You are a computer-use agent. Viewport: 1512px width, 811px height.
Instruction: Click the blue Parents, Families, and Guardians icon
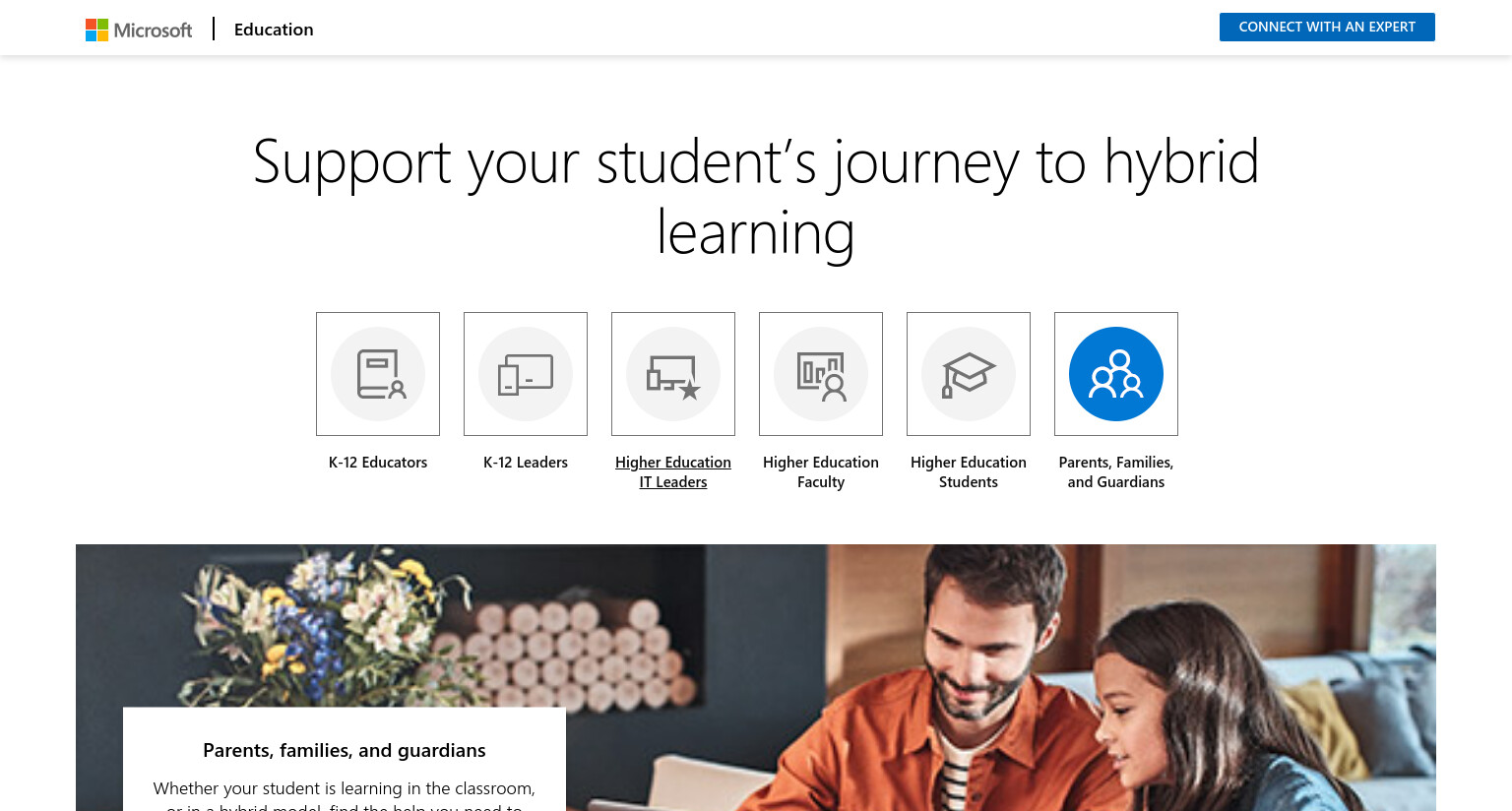coord(1116,374)
